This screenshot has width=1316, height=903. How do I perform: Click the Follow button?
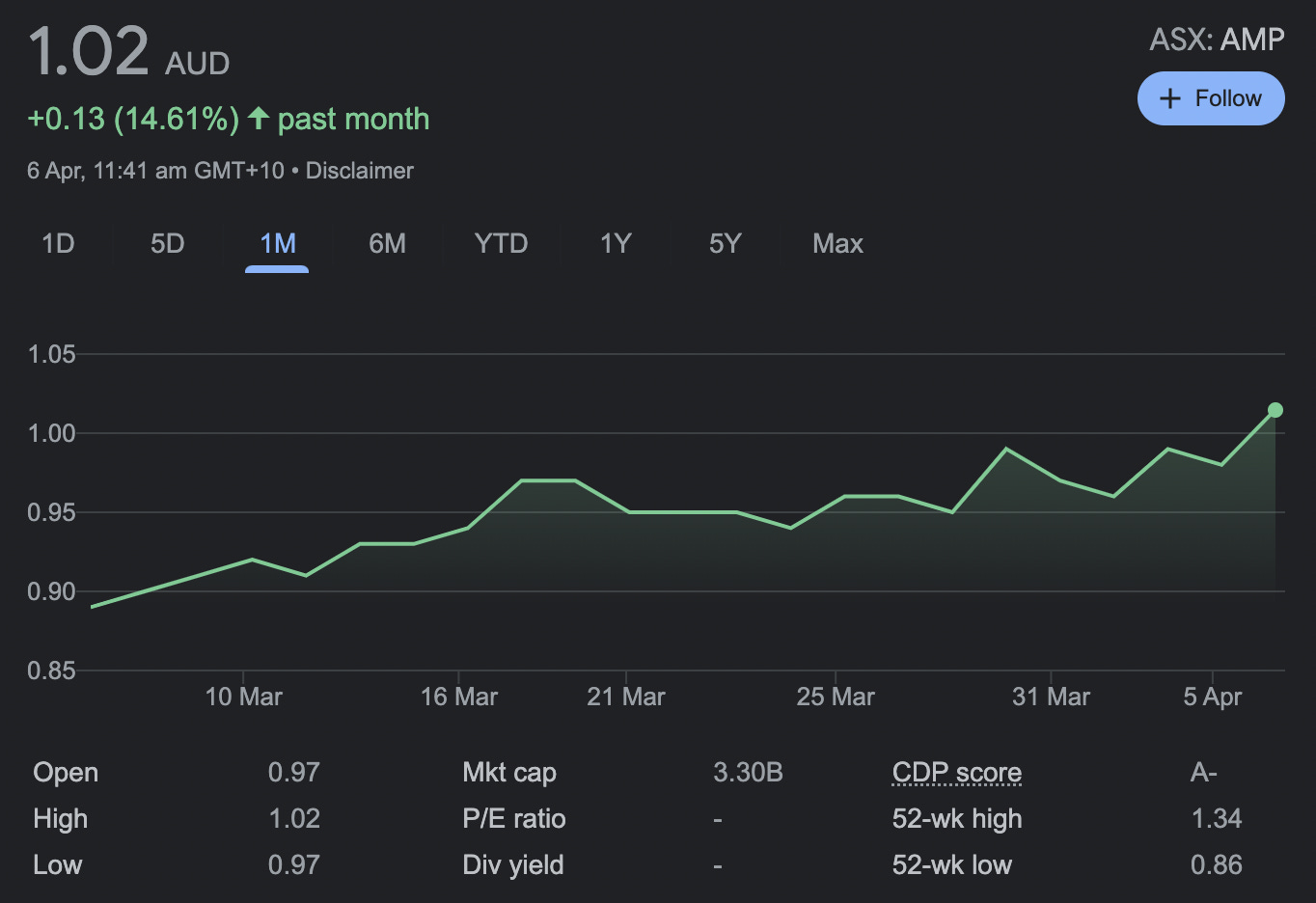1211,98
